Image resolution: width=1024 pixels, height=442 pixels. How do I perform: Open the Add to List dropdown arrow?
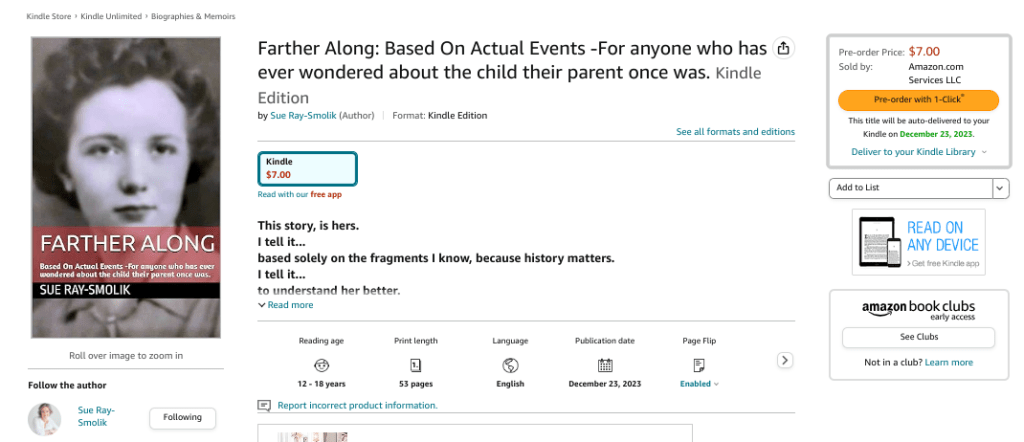point(1000,188)
